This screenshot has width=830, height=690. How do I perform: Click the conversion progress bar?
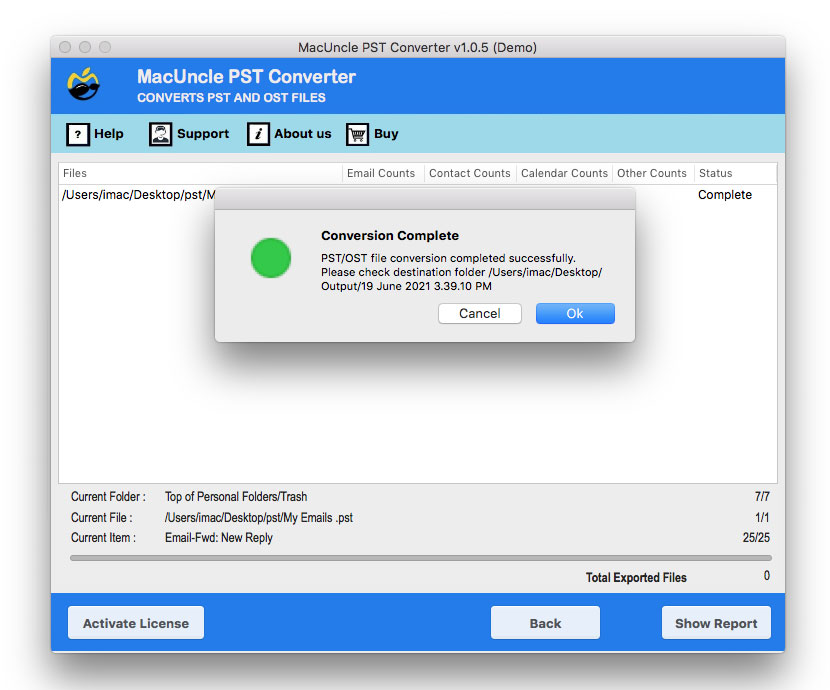tap(420, 557)
